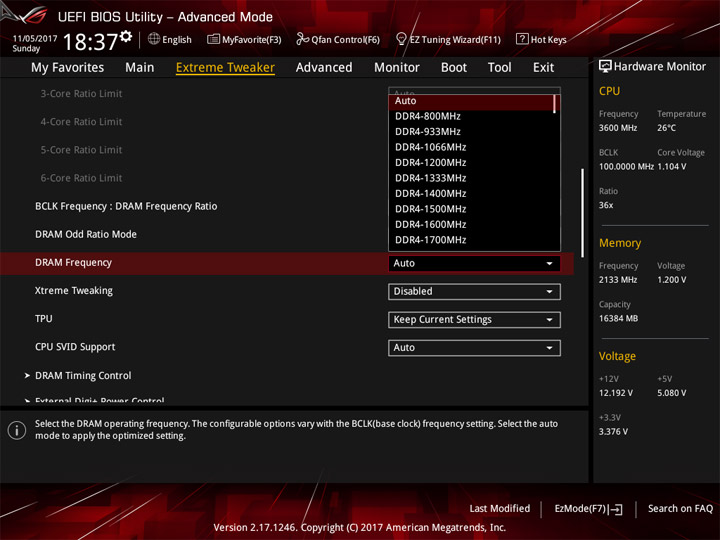Go to Monitor tab

coord(397,68)
